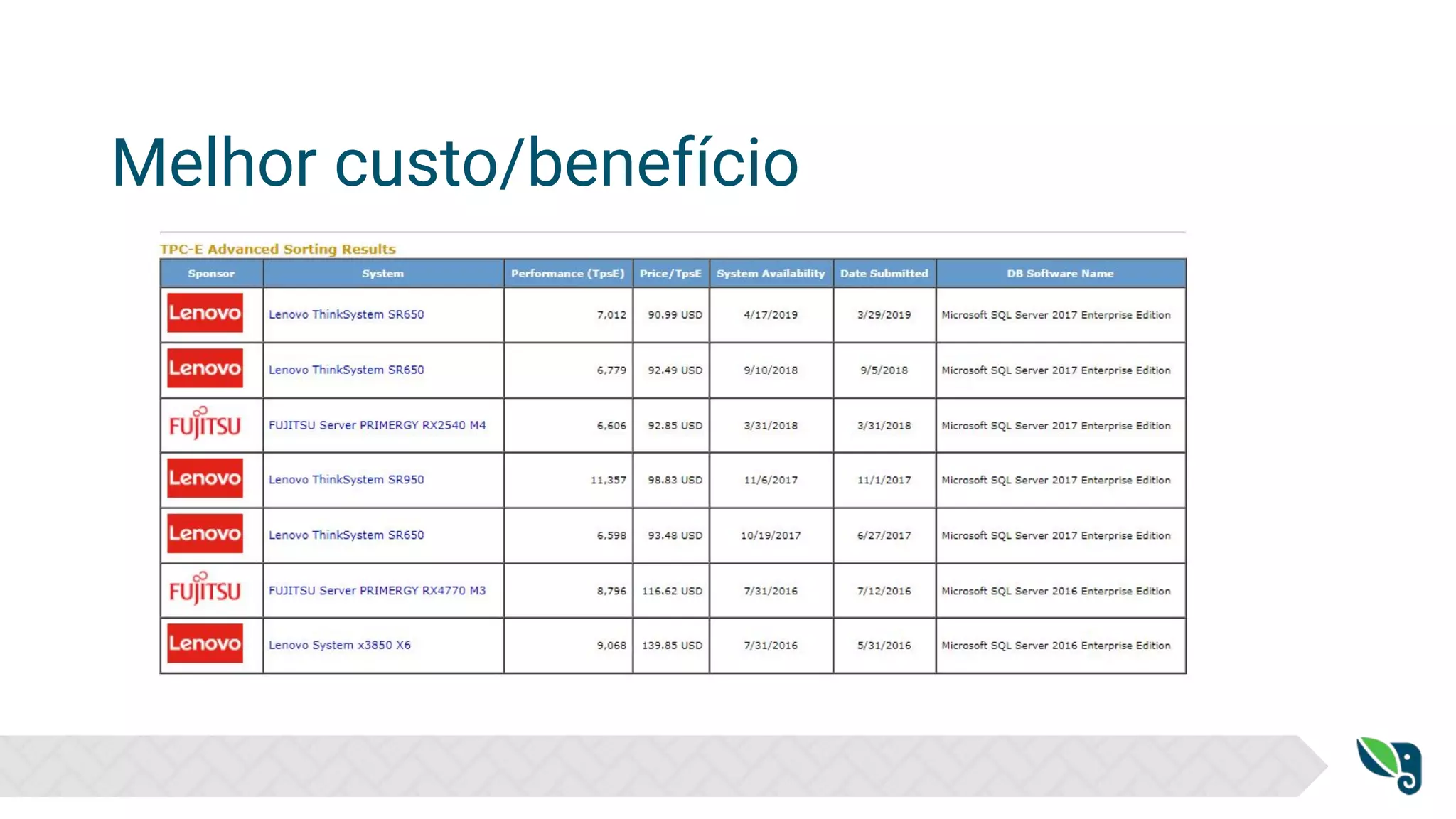Select the 116.62 USD price cell
The height and width of the screenshot is (819, 1456).
pyautogui.click(x=672, y=591)
